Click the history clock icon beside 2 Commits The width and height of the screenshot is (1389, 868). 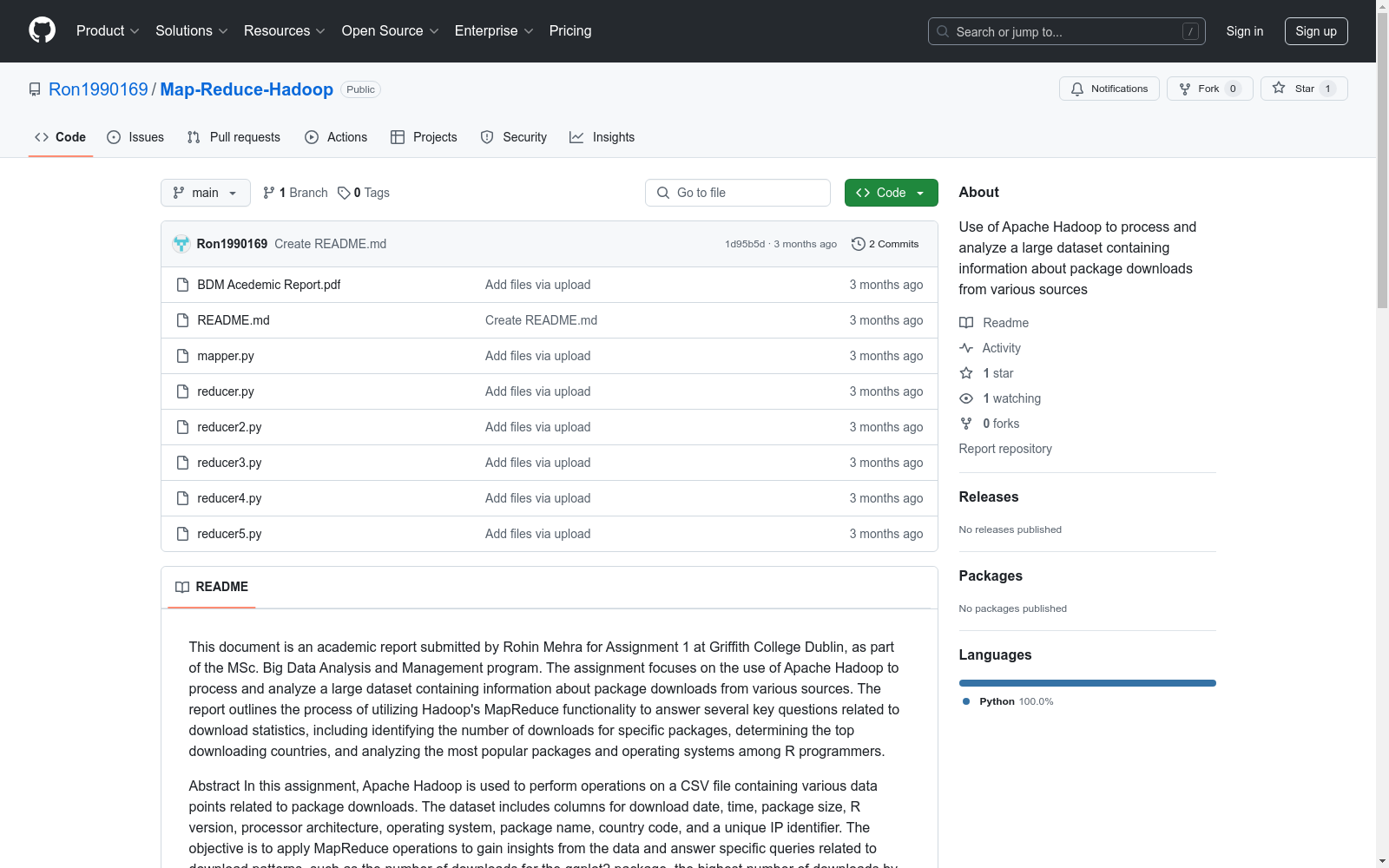click(x=859, y=244)
